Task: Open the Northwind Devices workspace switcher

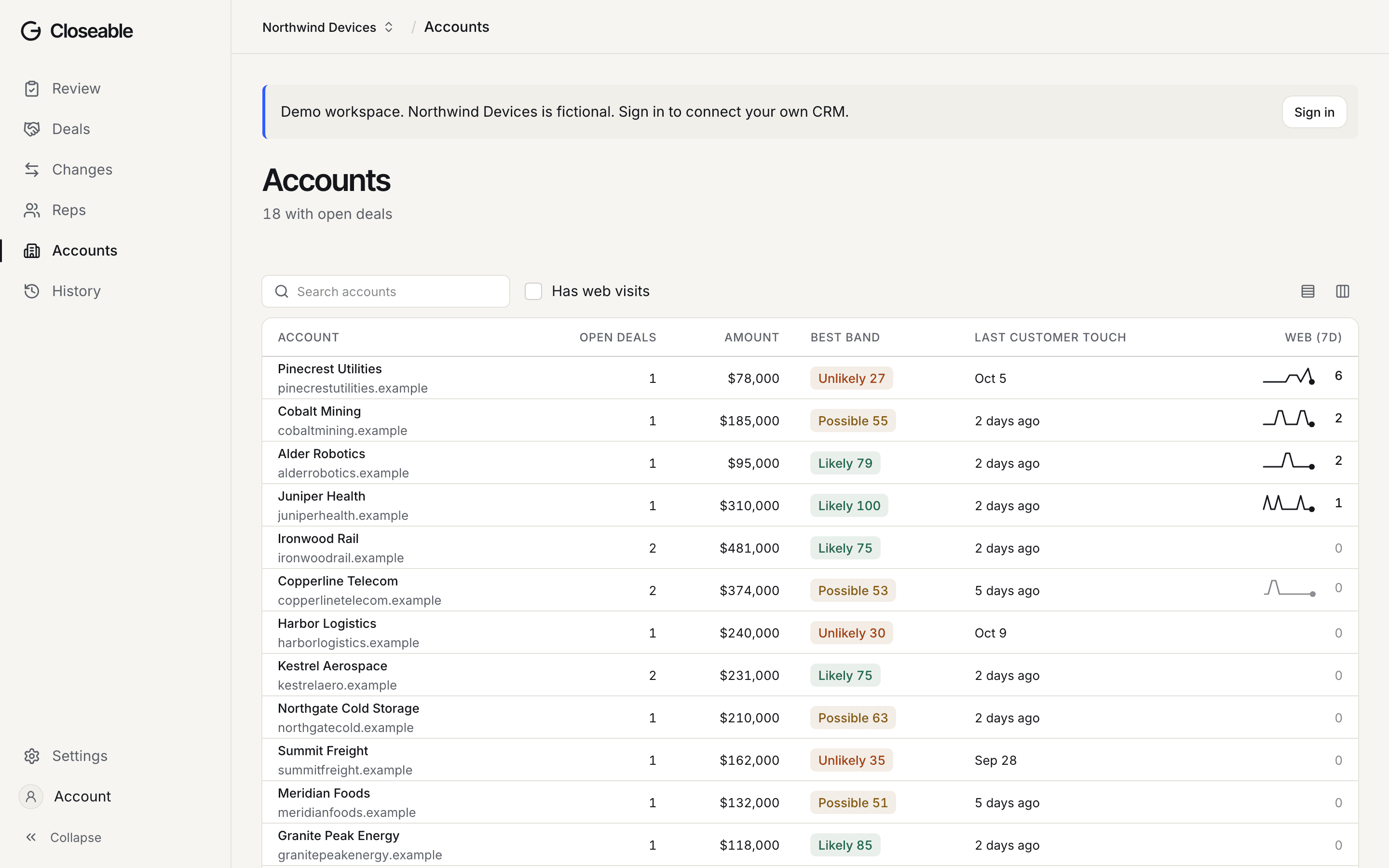Action: [328, 27]
